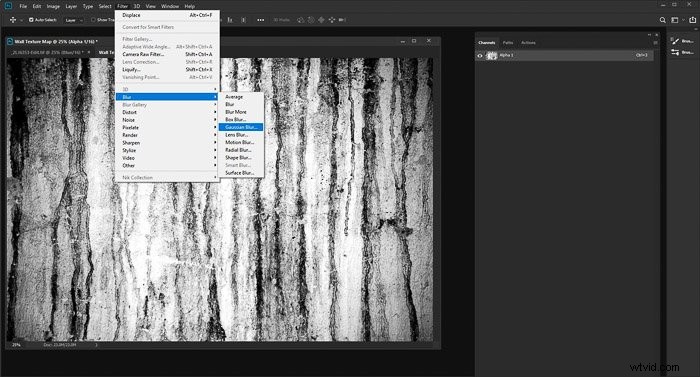Open the search magnifier icon
This screenshot has width=700, height=377.
click(662, 20)
